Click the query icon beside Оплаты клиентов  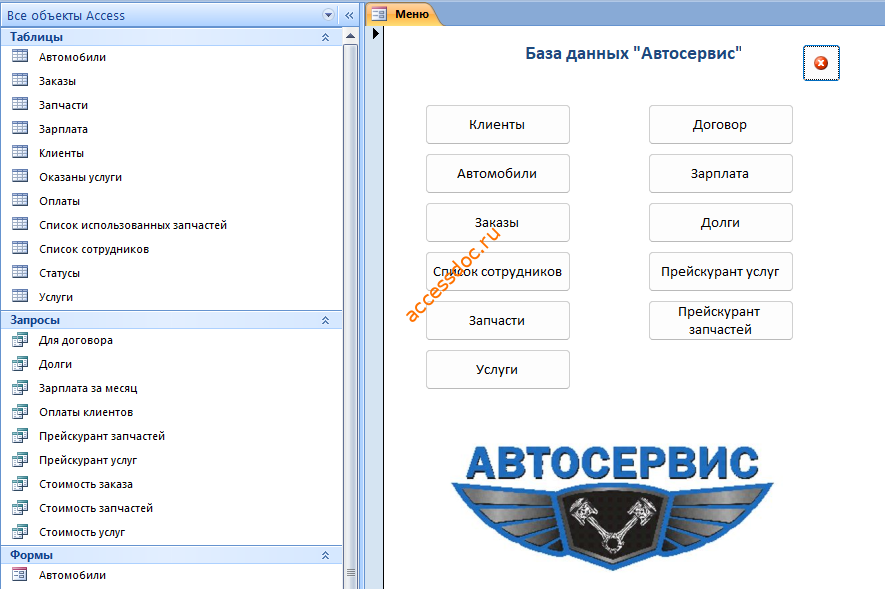coord(20,412)
